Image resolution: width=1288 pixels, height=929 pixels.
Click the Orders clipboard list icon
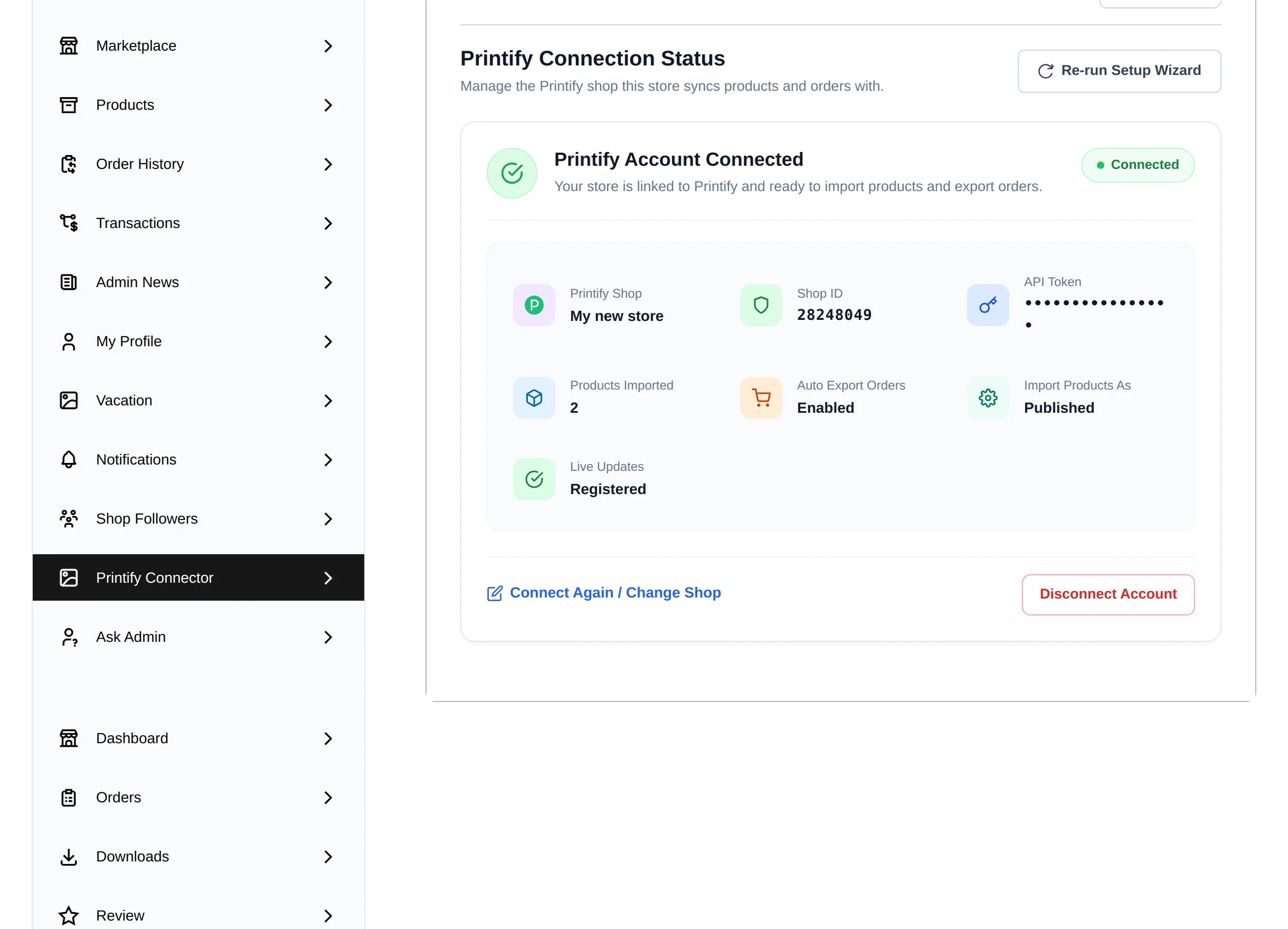point(69,797)
